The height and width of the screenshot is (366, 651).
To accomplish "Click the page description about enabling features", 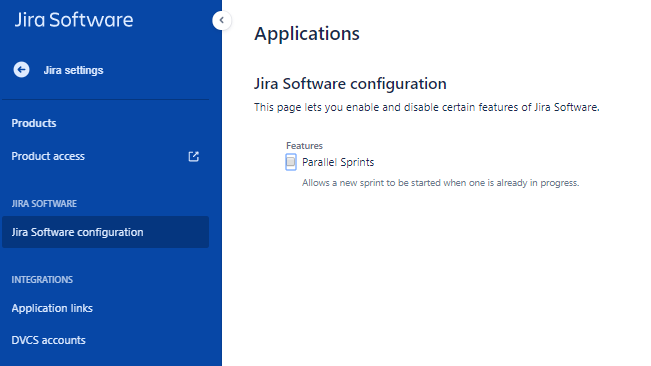I will click(427, 107).
